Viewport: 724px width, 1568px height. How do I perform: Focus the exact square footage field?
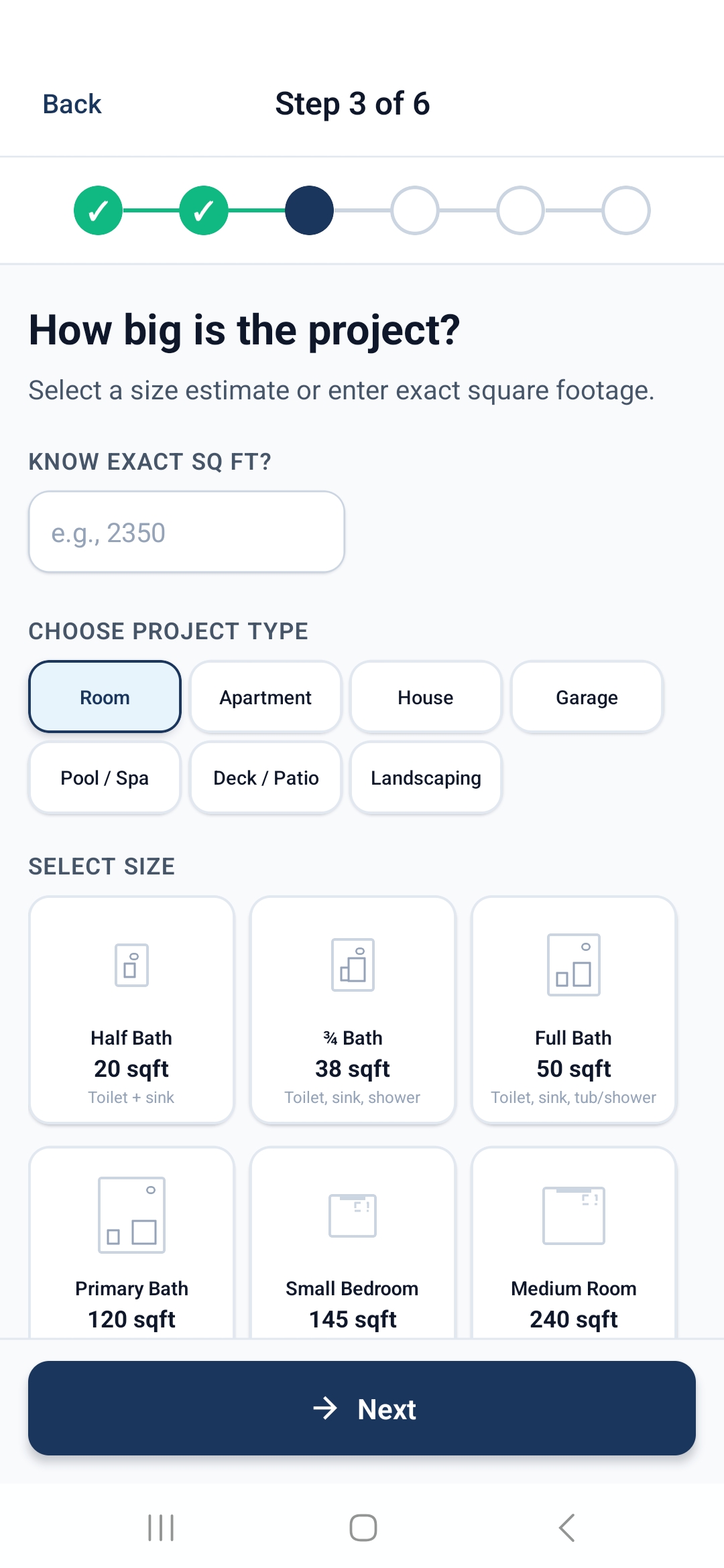tap(186, 532)
